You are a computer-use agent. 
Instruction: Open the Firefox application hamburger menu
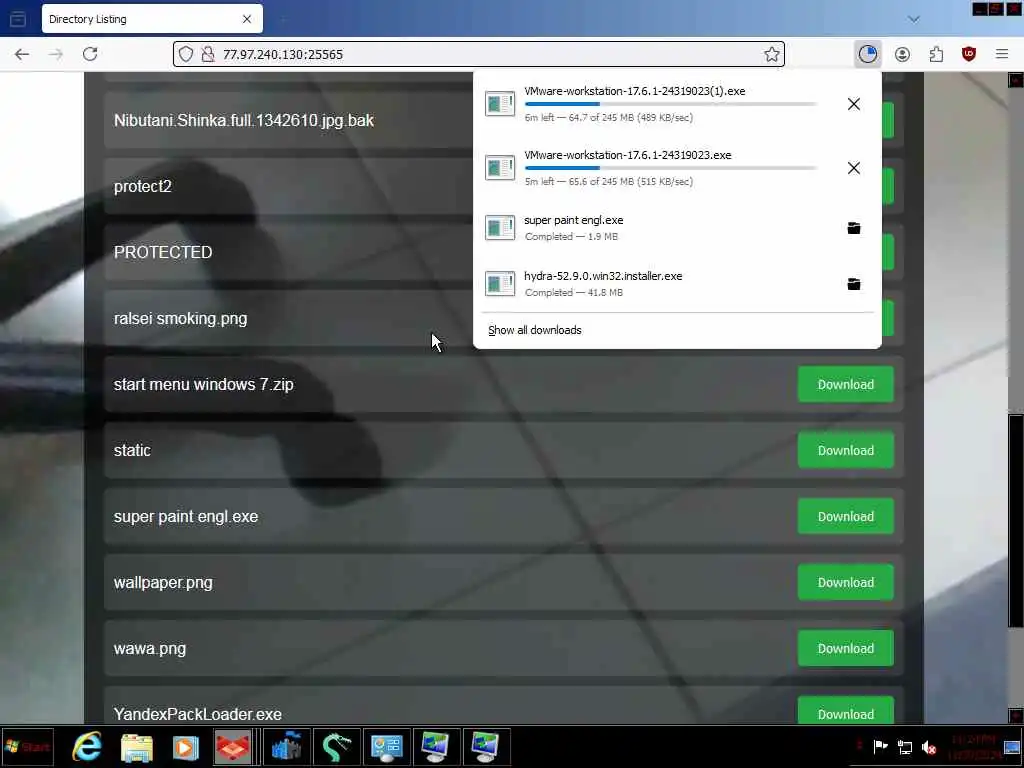[1002, 54]
